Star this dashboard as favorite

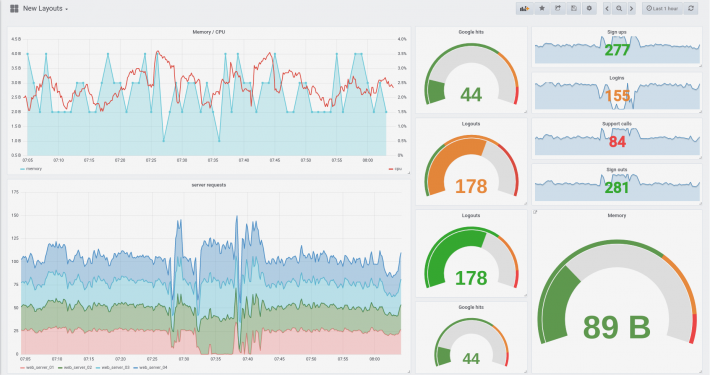(542, 9)
